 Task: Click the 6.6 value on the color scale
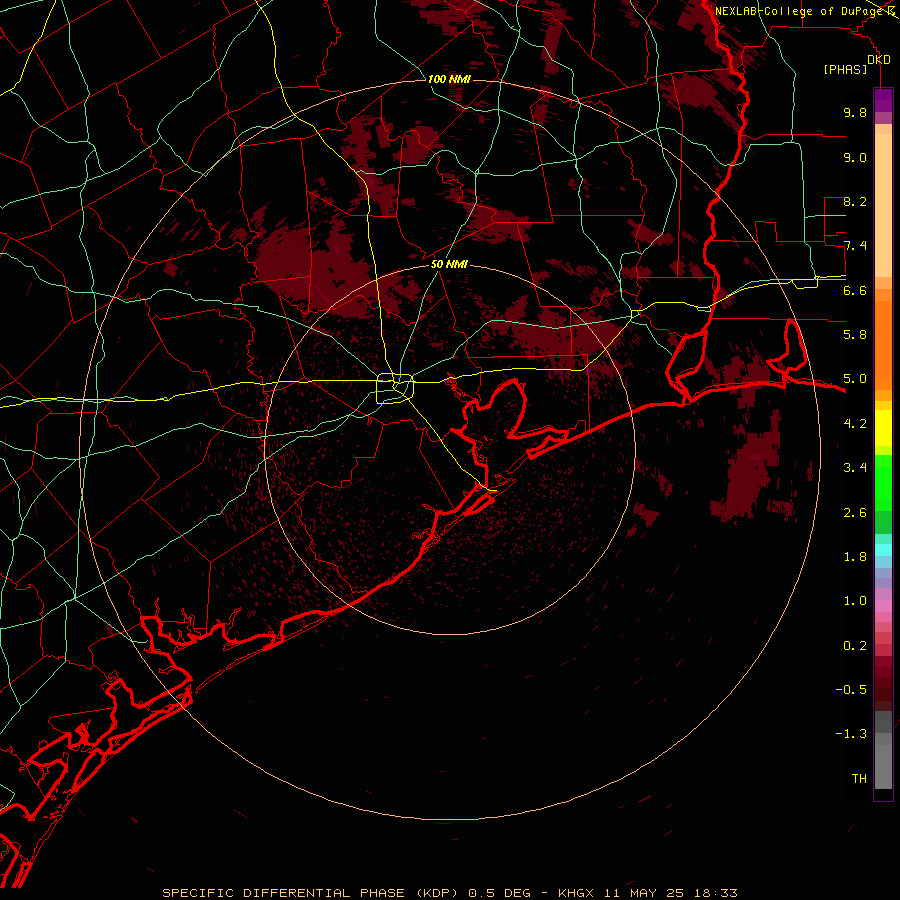[x=855, y=290]
